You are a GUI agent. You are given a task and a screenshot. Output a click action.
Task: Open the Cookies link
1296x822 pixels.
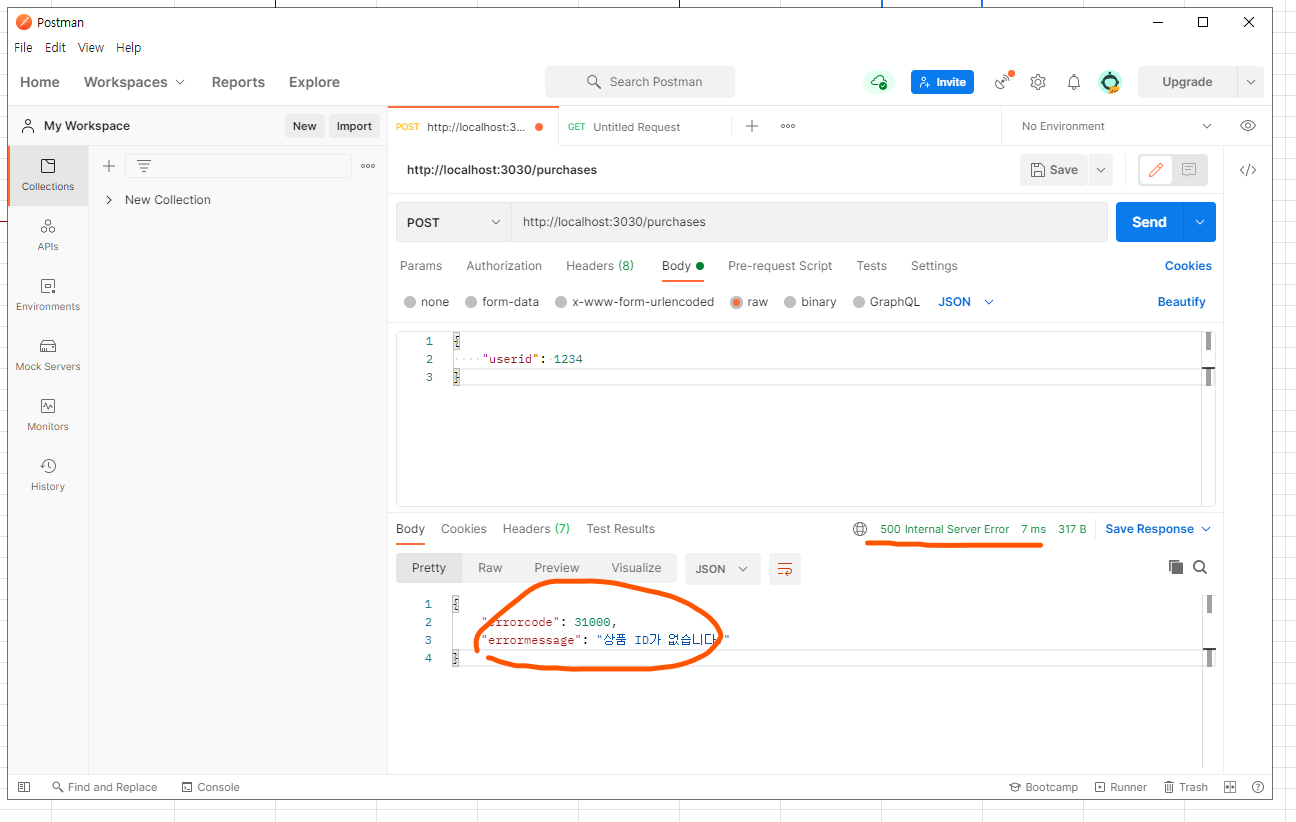[x=1188, y=266]
